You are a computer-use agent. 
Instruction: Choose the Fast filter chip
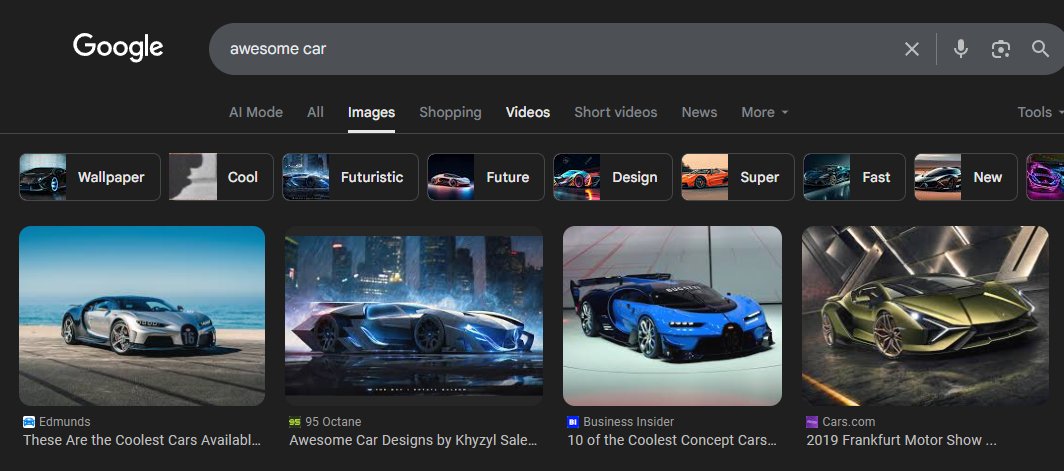pyautogui.click(x=854, y=177)
